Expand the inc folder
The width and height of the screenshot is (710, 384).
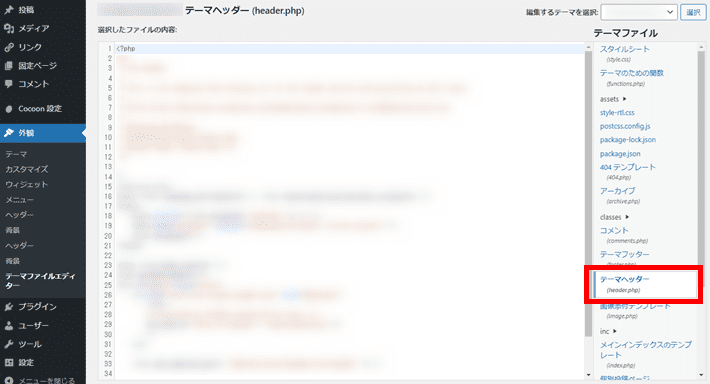pos(608,331)
